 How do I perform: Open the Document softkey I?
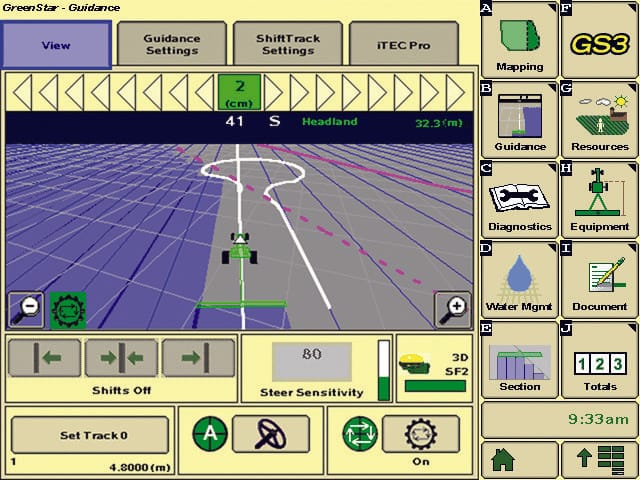coord(599,280)
